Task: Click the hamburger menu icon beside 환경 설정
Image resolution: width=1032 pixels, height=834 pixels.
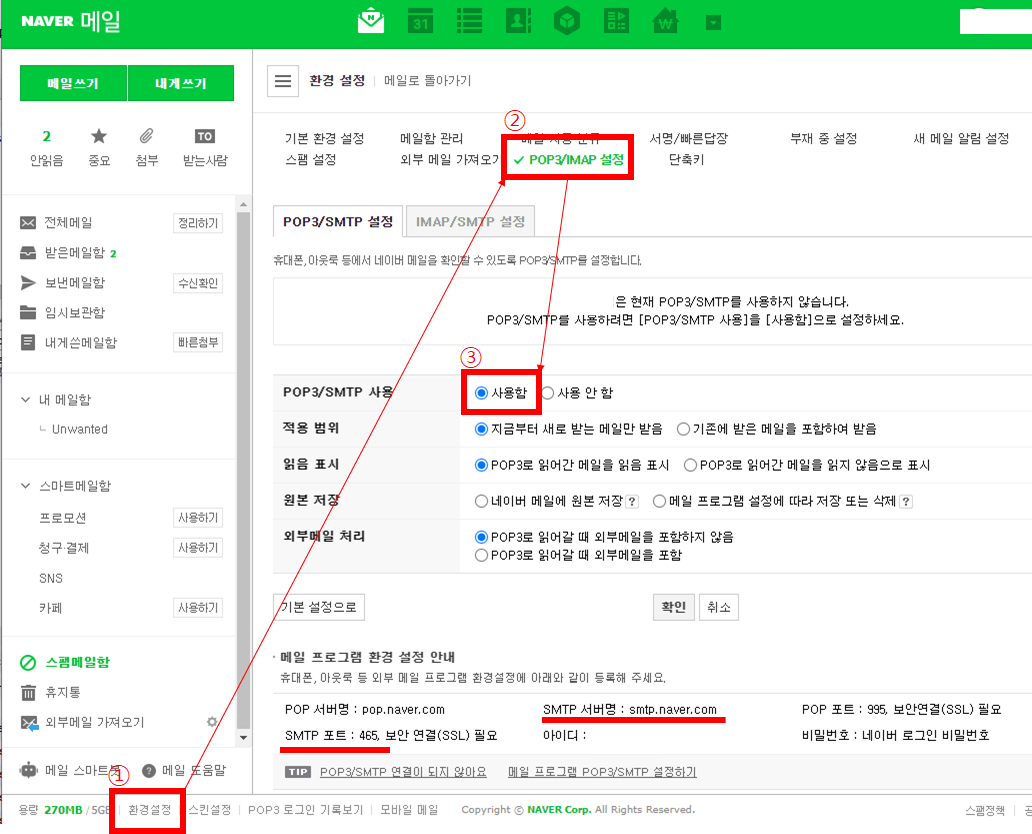Action: (283, 81)
